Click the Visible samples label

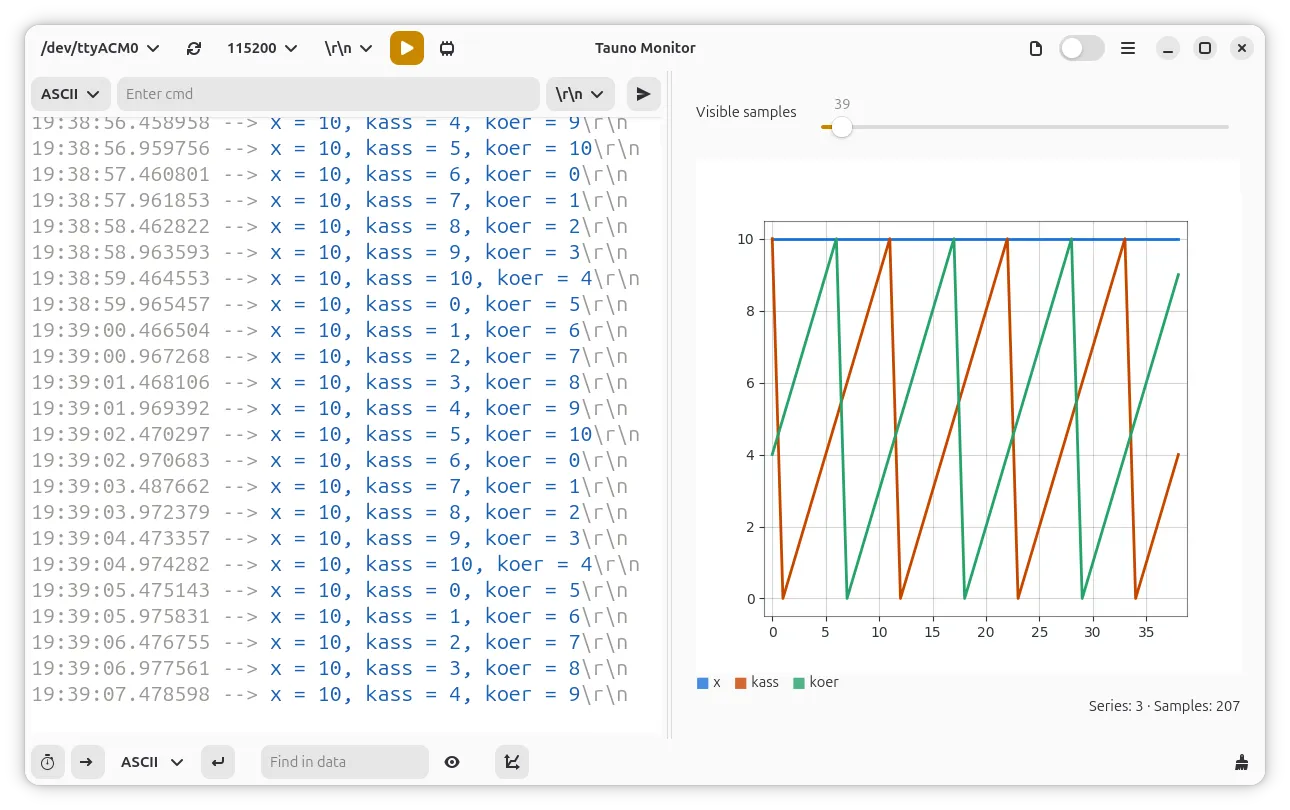[746, 112]
